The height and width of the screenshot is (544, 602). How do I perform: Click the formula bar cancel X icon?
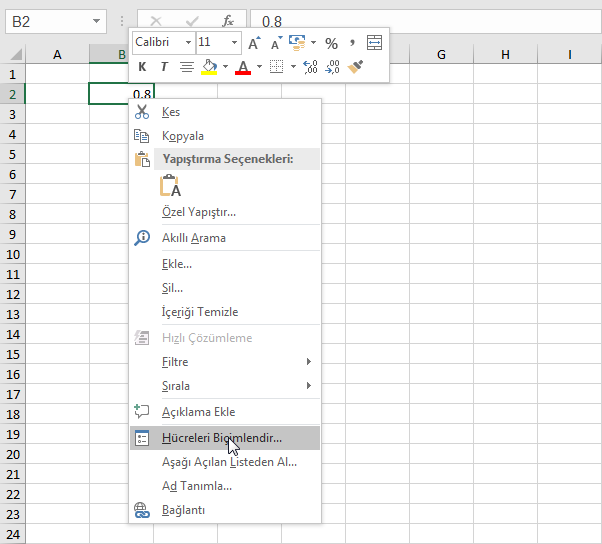point(156,21)
